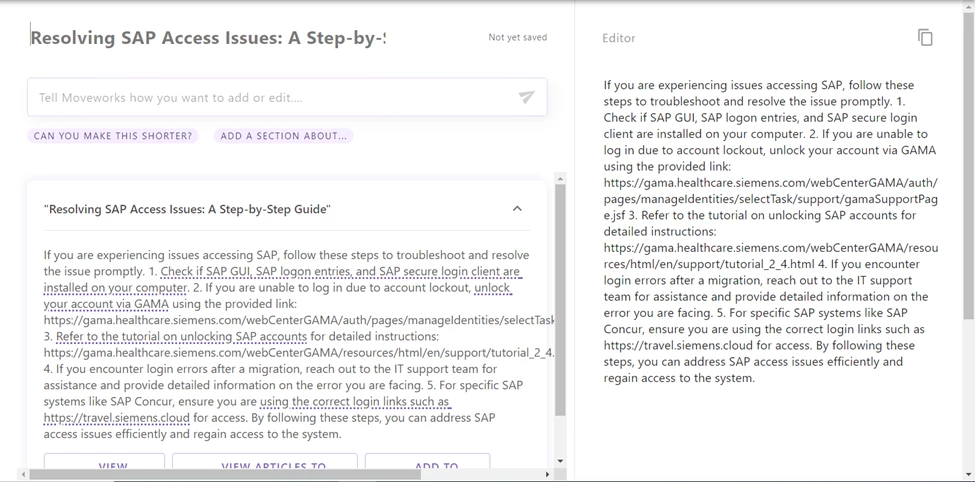Click underlined 'Check if SAP GUI' phrase
Viewport: 975px width, 482px height.
(206, 272)
